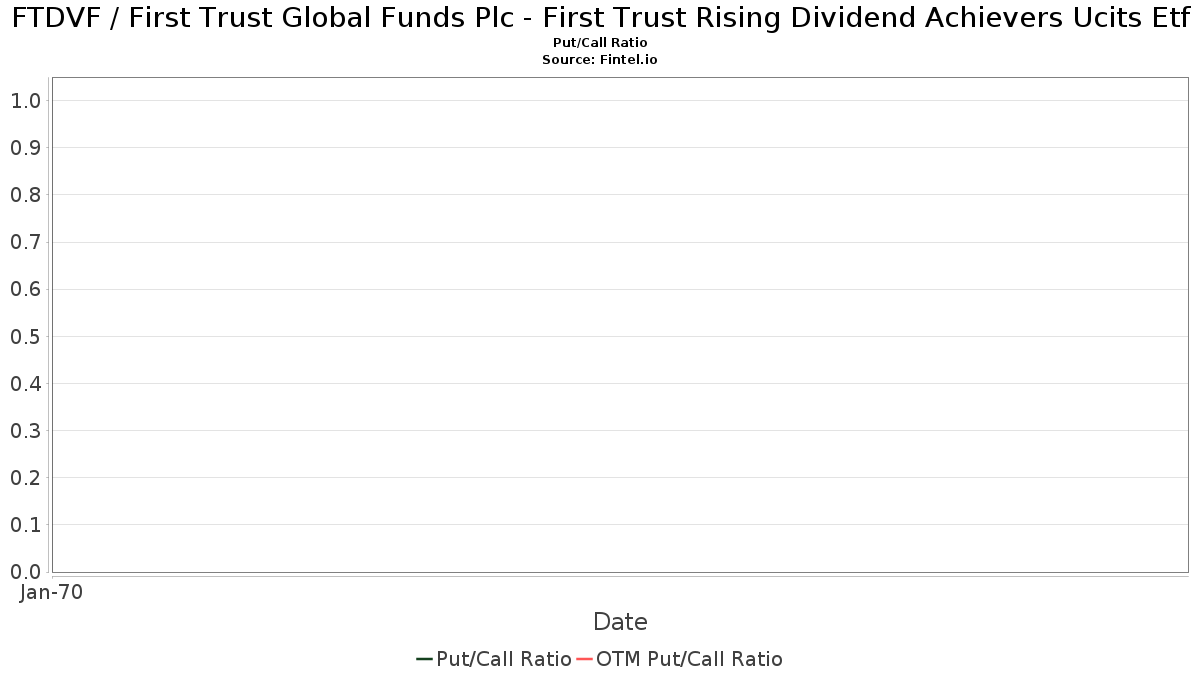Click the 0.0 y-axis label
1200x675 pixels.
[x=25, y=572]
